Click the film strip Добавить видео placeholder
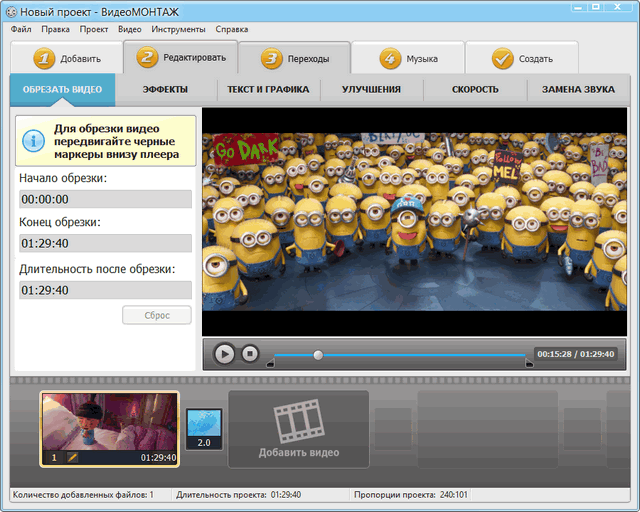Screen dimensions: 640x512 pyautogui.click(x=298, y=429)
